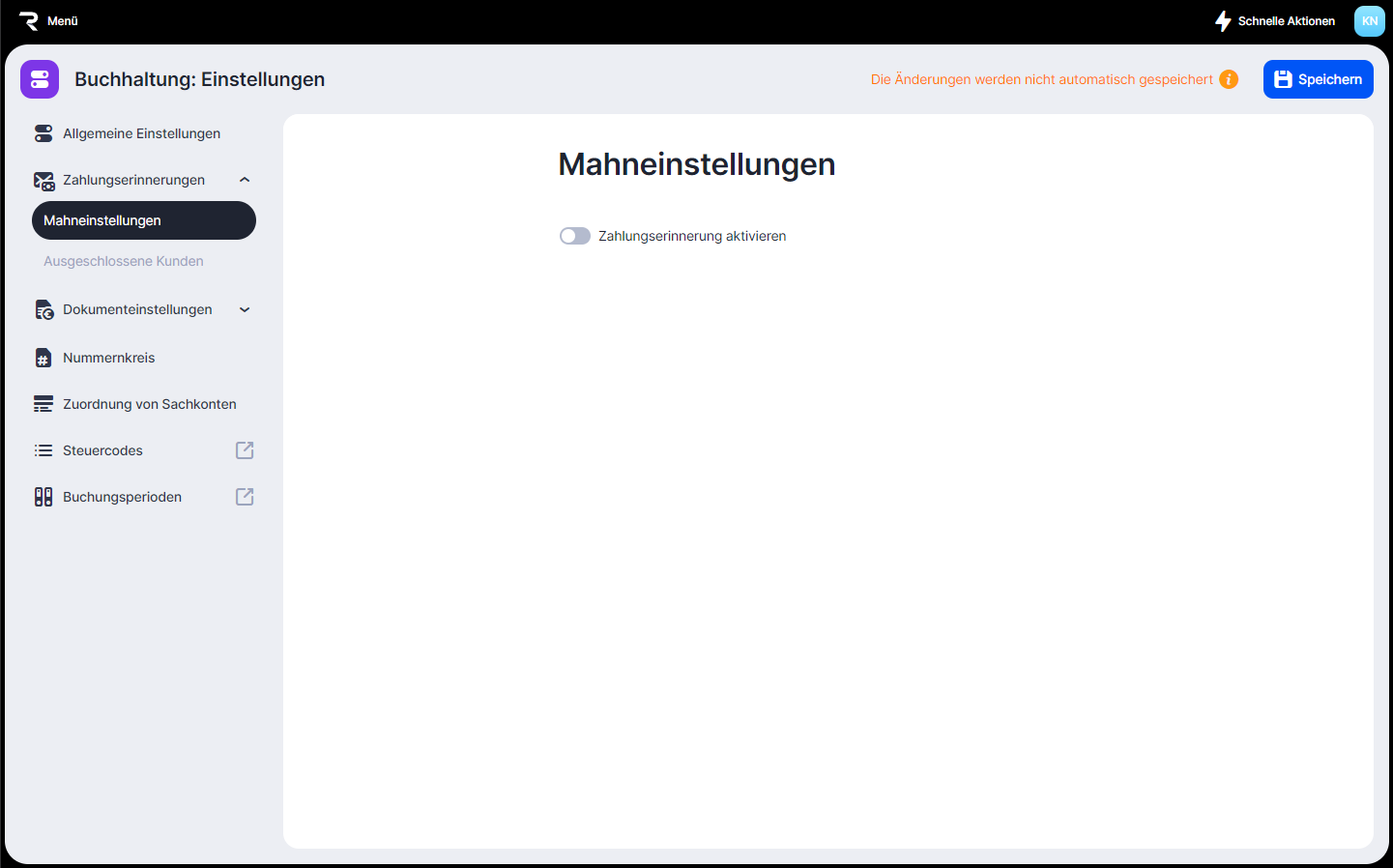Click the orange info icon
Image resolution: width=1393 pixels, height=868 pixels.
coord(1229,79)
